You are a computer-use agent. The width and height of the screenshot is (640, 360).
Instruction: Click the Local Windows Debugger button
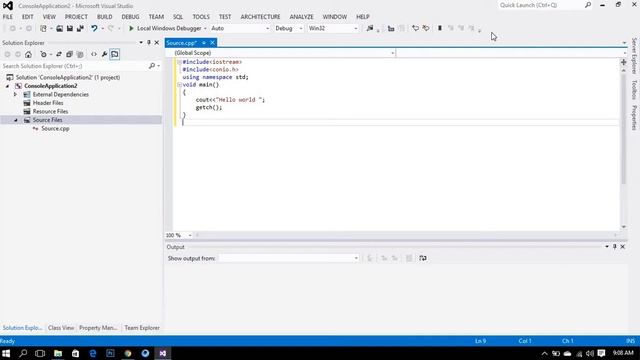point(165,28)
